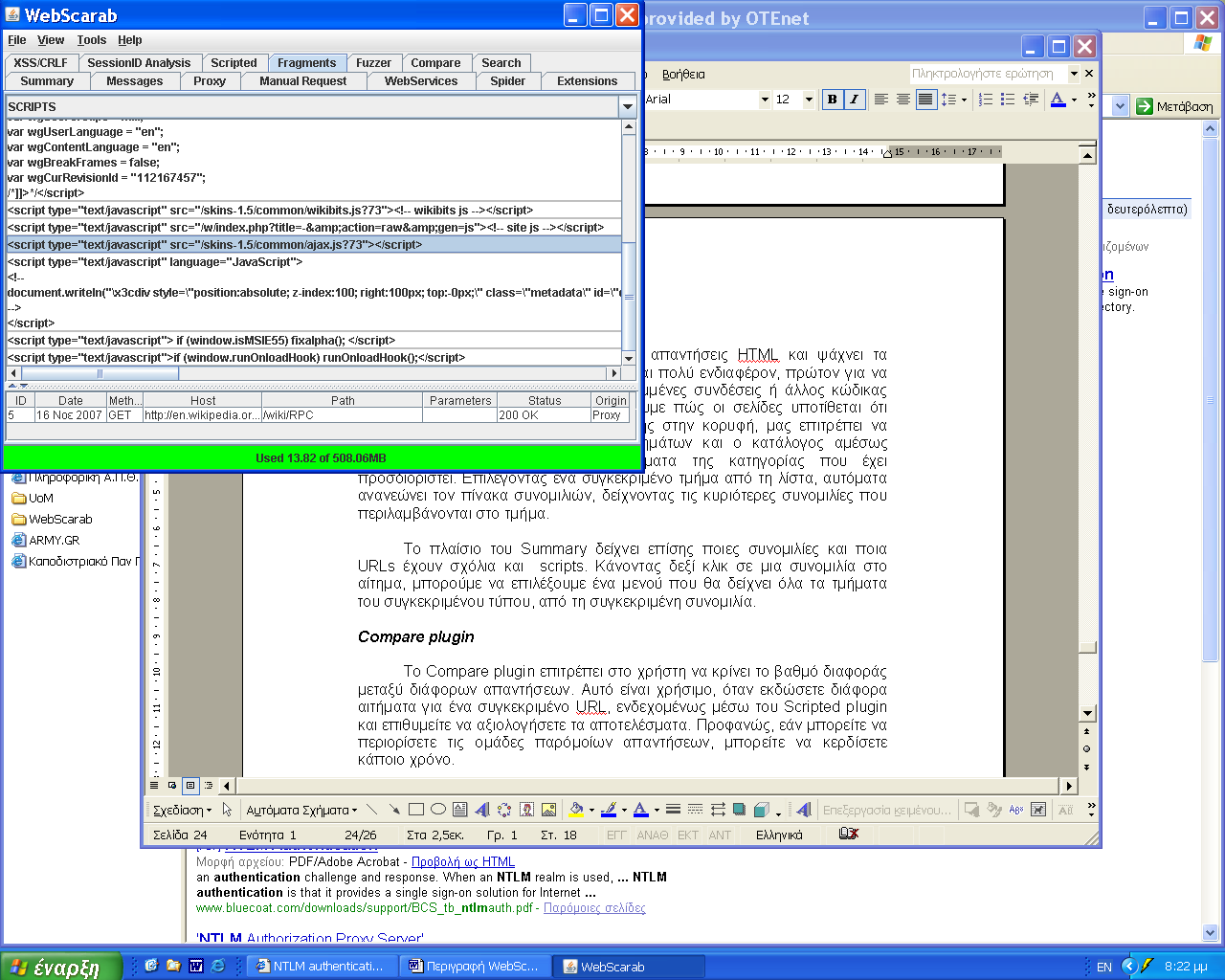
Task: Select the Line drawing tool
Action: (372, 810)
